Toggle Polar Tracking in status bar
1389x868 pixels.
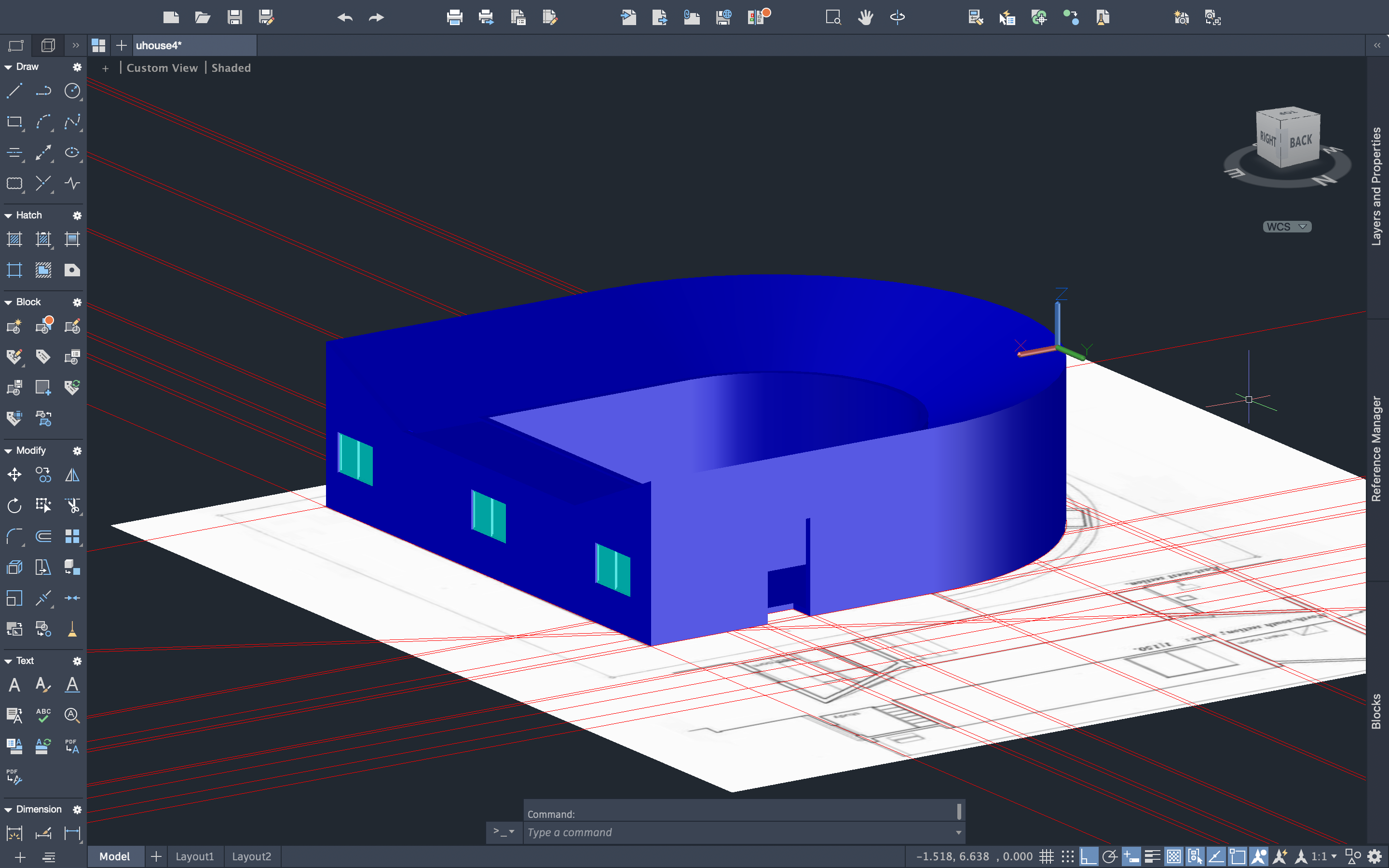1109,856
